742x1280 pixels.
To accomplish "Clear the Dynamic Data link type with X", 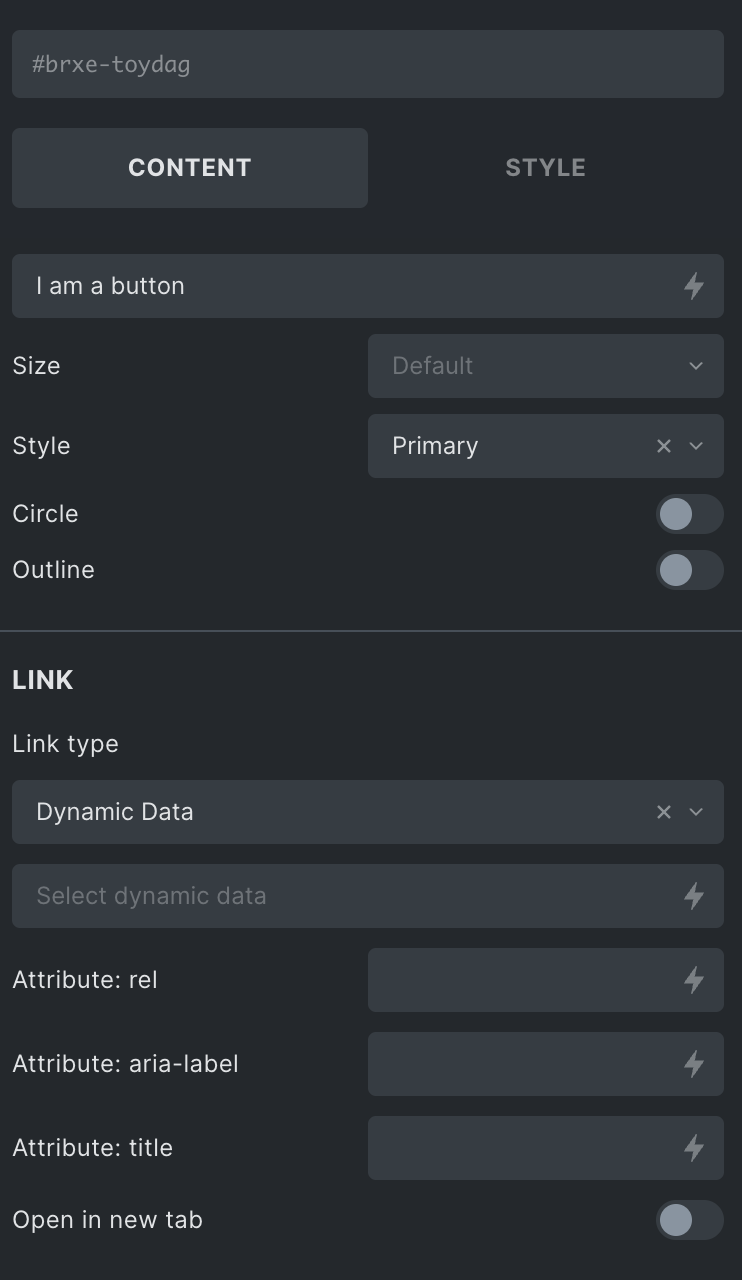I will click(x=664, y=812).
